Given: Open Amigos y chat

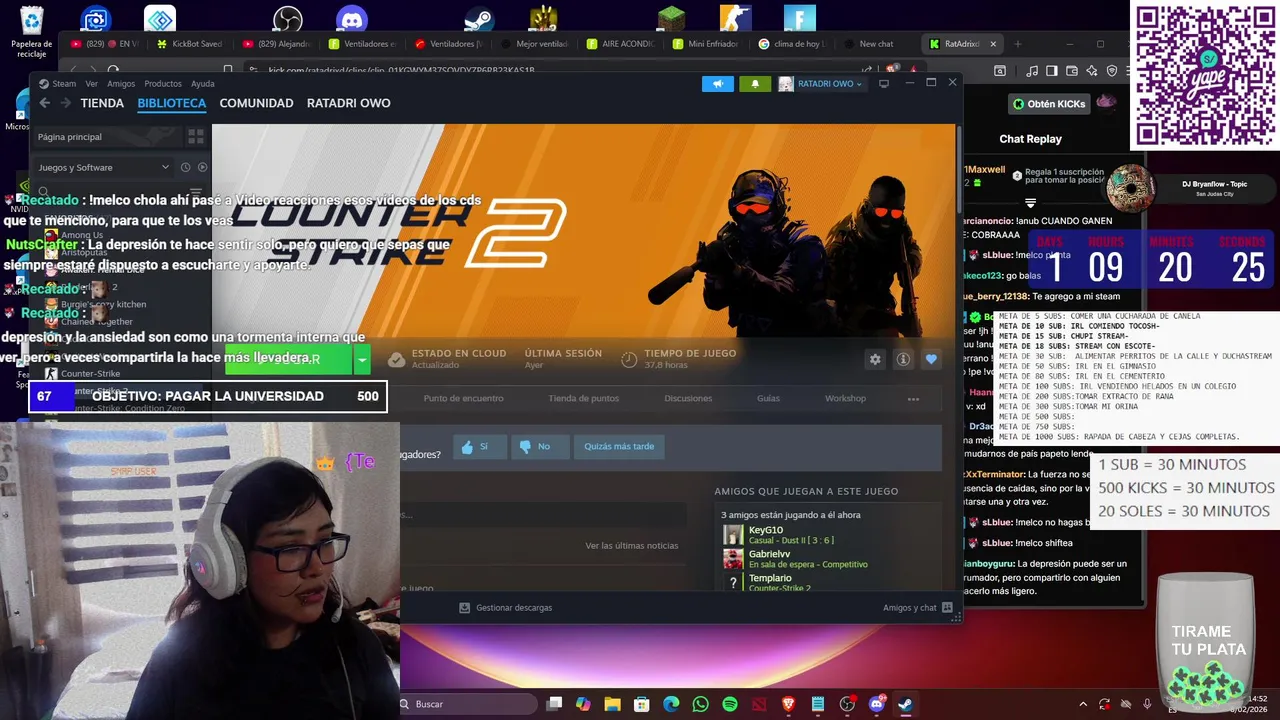Looking at the screenshot, I should (x=918, y=607).
